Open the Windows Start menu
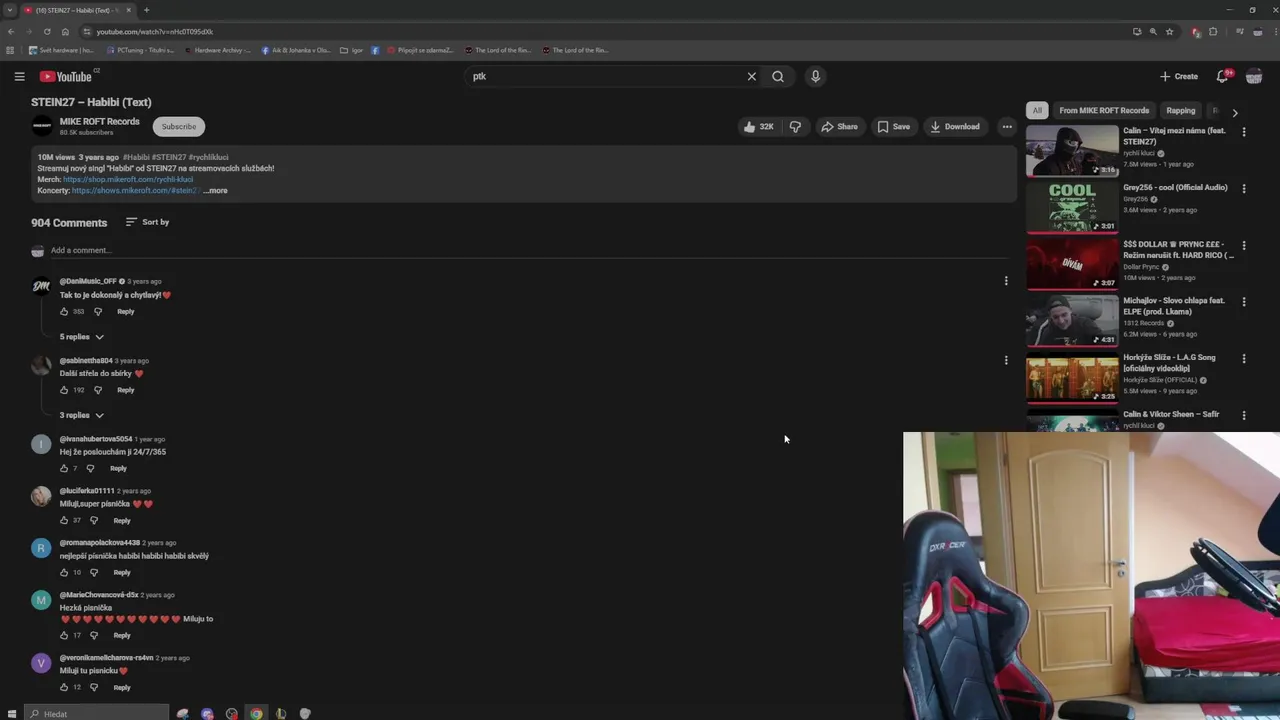This screenshot has height=720, width=1280. click(12, 714)
